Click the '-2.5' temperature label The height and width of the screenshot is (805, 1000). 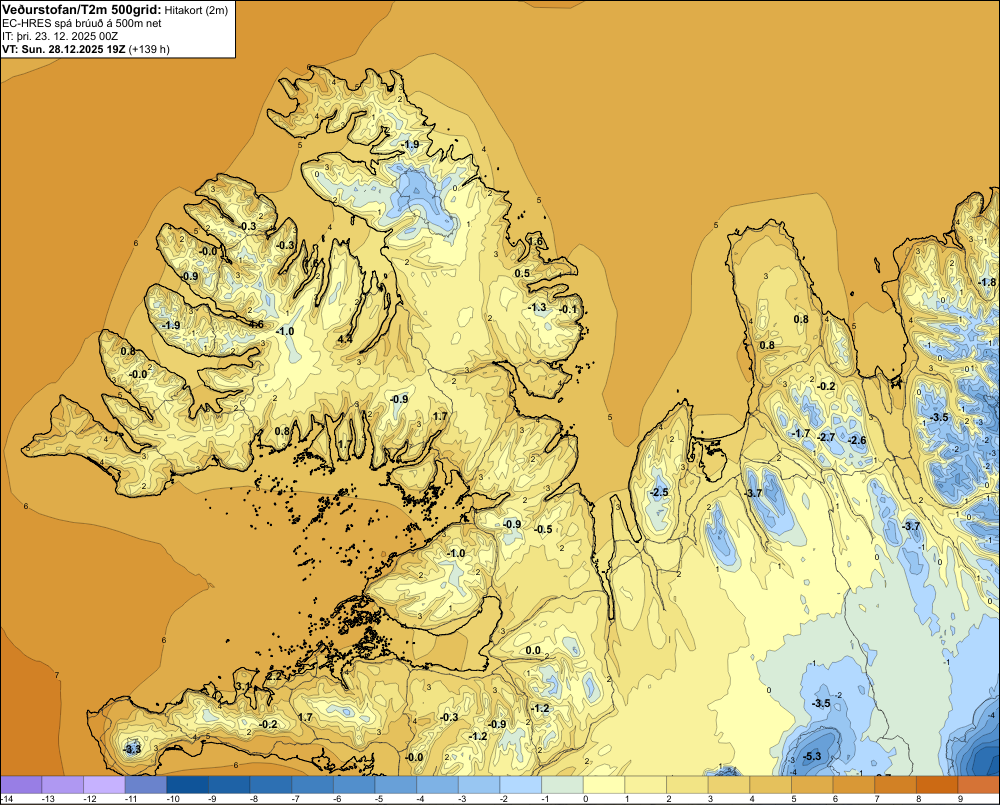[659, 492]
